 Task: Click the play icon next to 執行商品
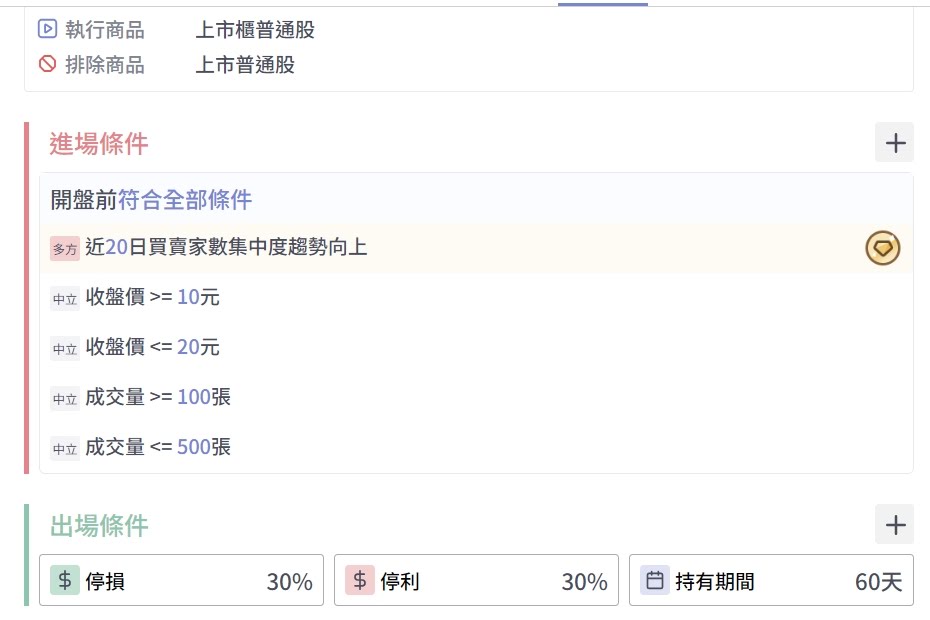[47, 29]
